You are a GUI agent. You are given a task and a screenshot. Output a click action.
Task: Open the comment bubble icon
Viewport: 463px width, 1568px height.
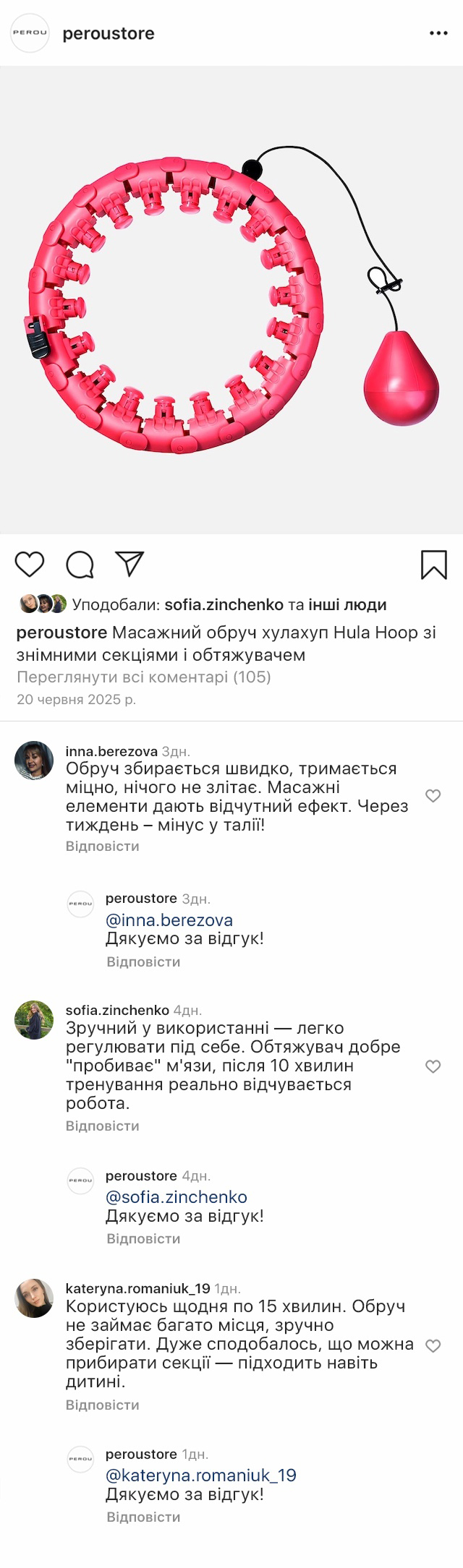(x=80, y=565)
